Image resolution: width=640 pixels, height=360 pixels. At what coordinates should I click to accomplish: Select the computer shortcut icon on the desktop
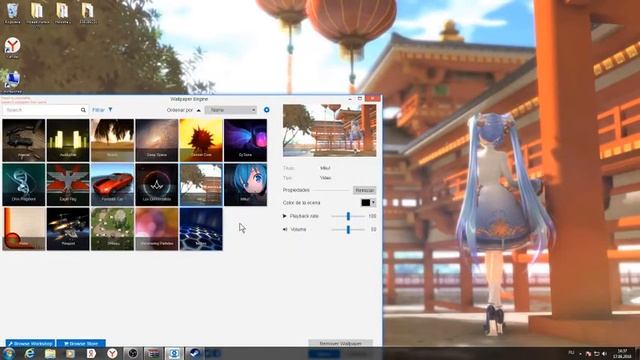(x=13, y=81)
